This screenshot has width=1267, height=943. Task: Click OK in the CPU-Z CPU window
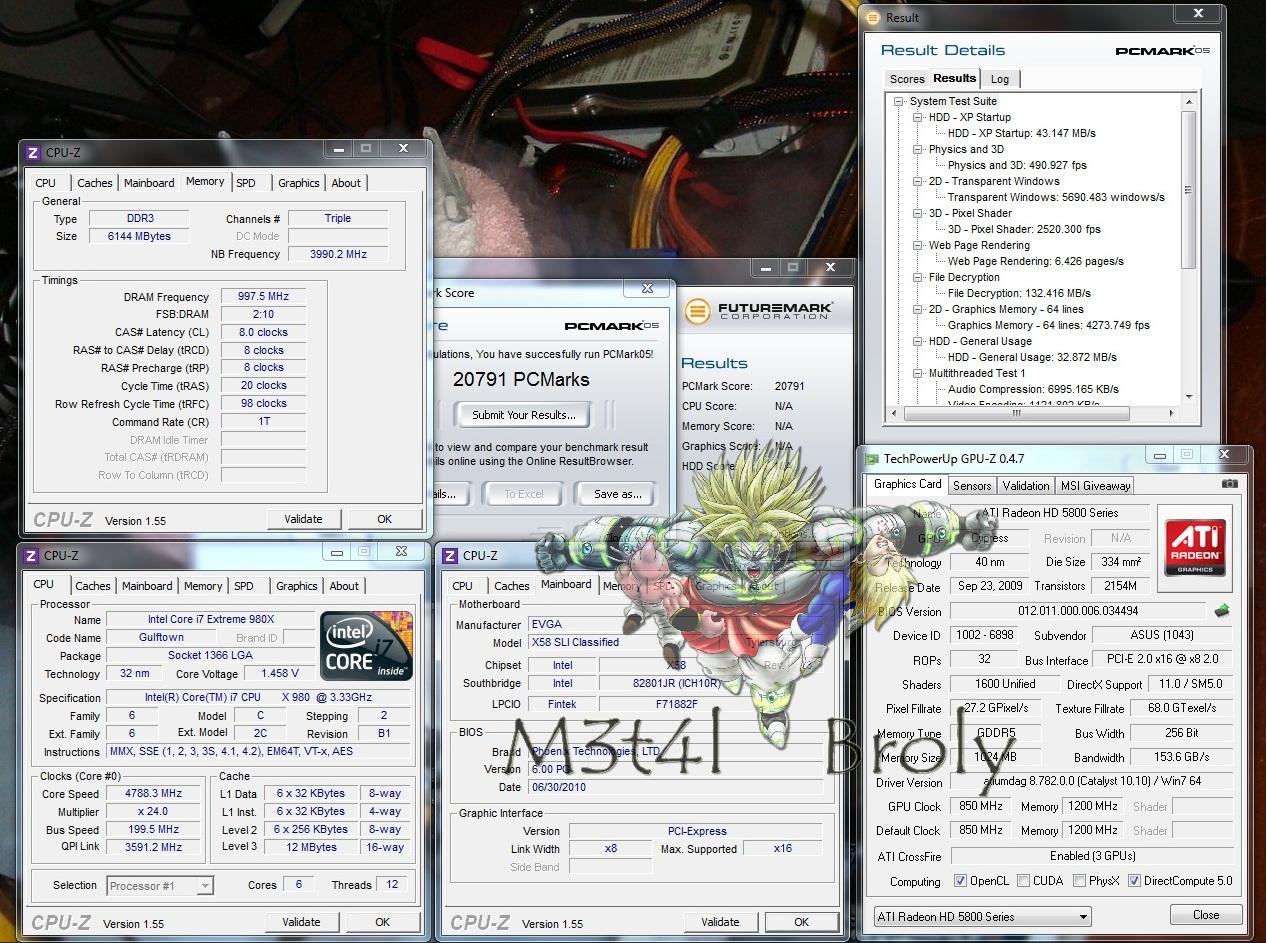pyautogui.click(x=382, y=922)
